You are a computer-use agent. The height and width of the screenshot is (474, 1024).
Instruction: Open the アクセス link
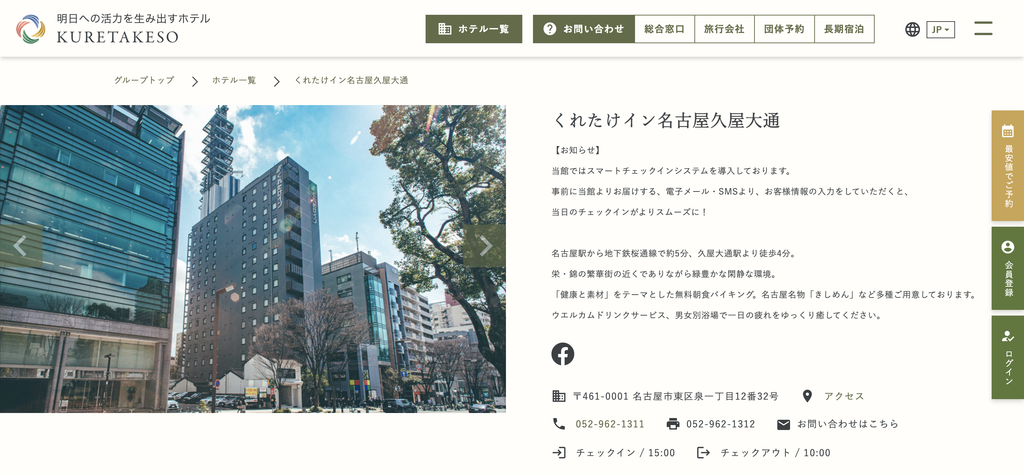[844, 396]
